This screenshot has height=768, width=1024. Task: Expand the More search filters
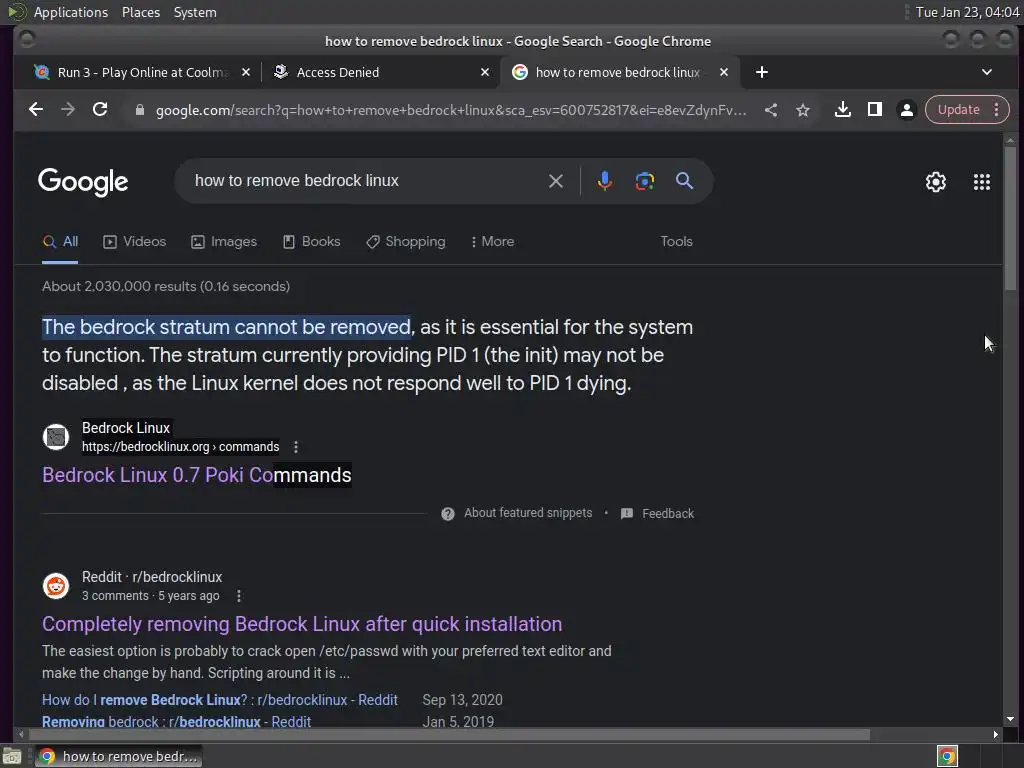[492, 242]
